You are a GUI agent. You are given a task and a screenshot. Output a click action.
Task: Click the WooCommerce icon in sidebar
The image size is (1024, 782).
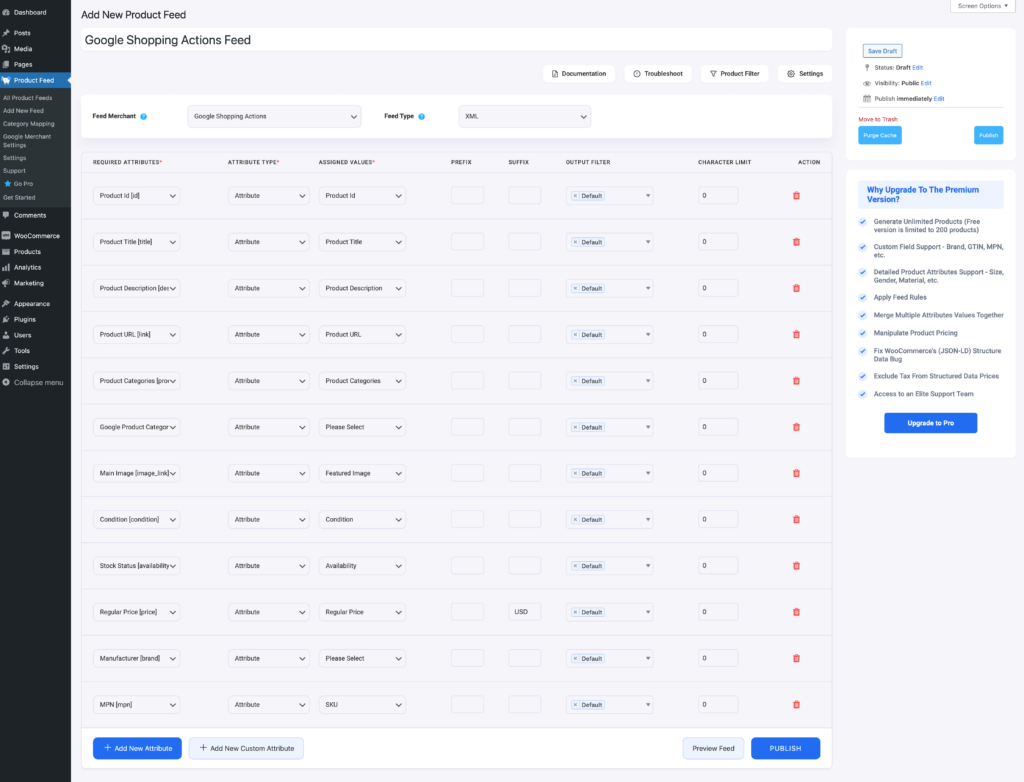pyautogui.click(x=6, y=236)
